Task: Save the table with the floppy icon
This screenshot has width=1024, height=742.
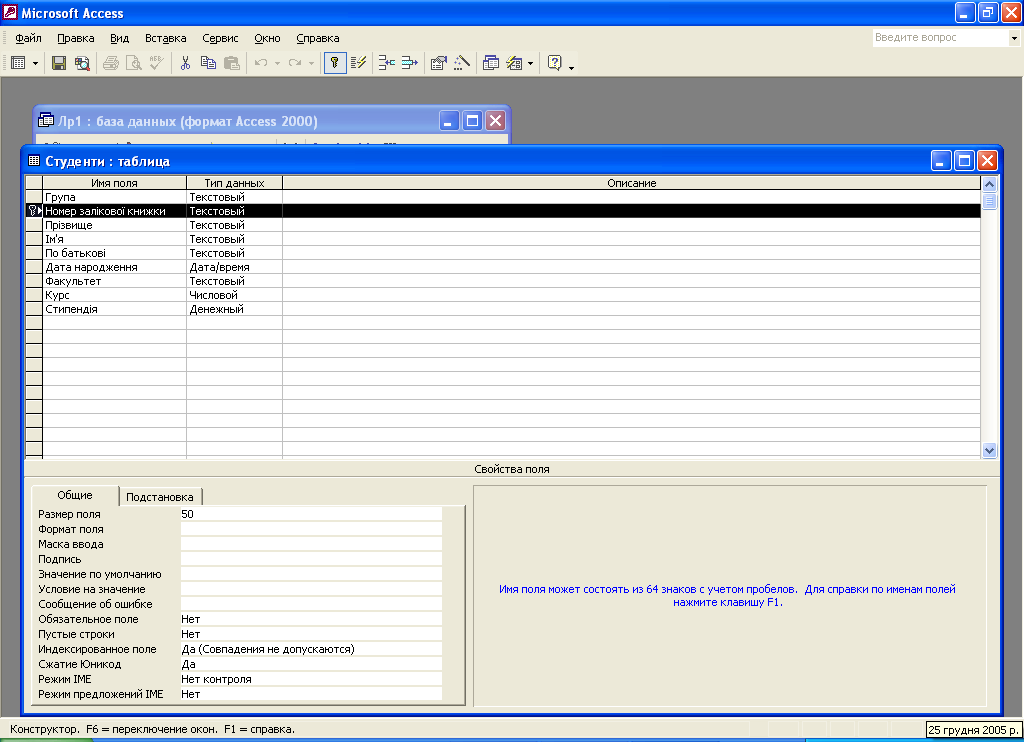Action: point(59,63)
